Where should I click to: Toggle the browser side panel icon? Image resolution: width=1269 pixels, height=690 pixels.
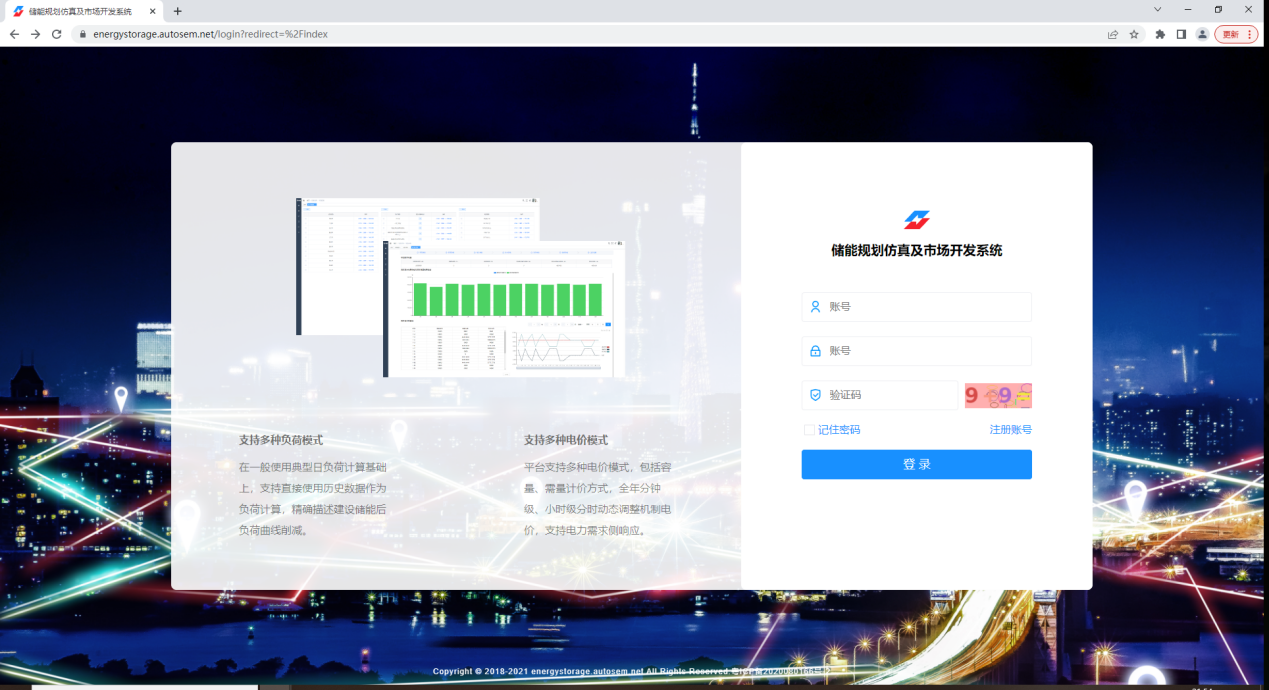coord(1181,34)
